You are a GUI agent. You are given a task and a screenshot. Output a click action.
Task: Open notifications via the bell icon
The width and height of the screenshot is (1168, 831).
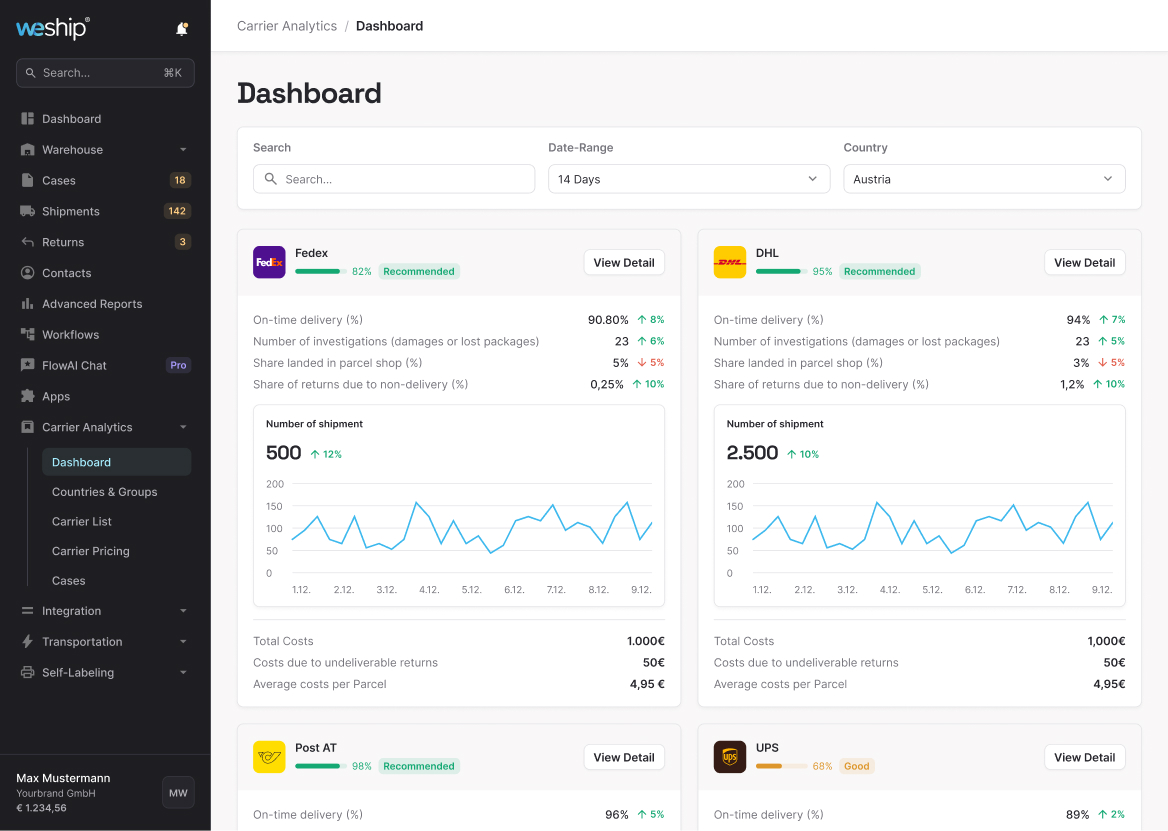point(182,28)
